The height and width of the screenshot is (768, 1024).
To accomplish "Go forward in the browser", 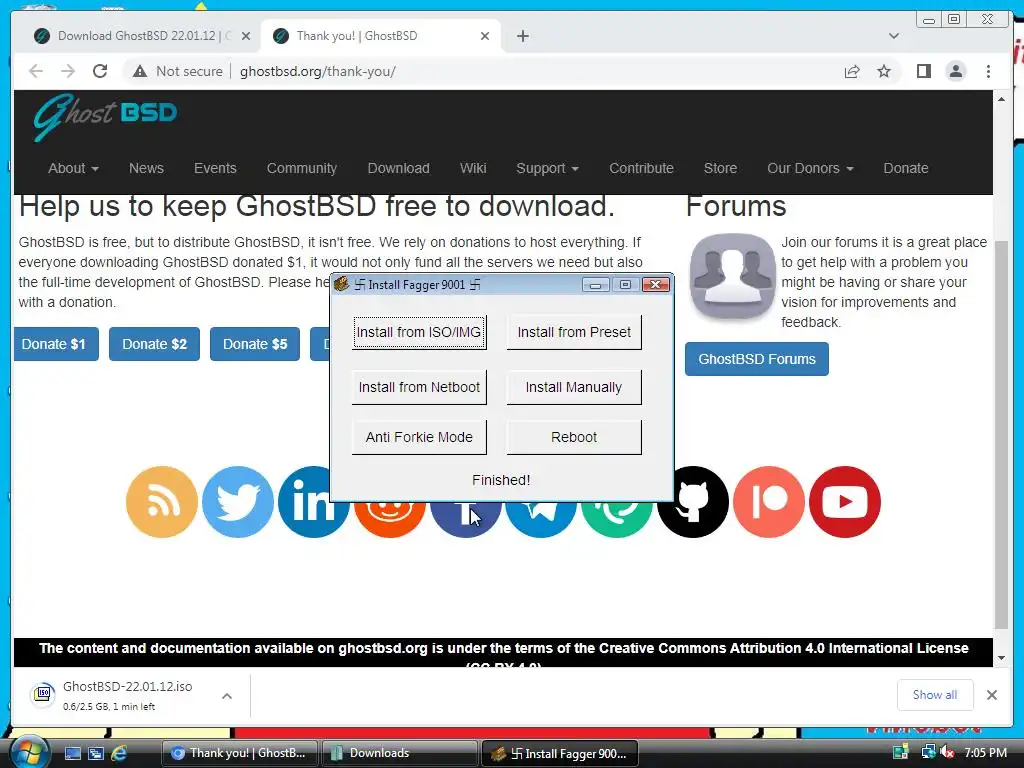I will 68,71.
